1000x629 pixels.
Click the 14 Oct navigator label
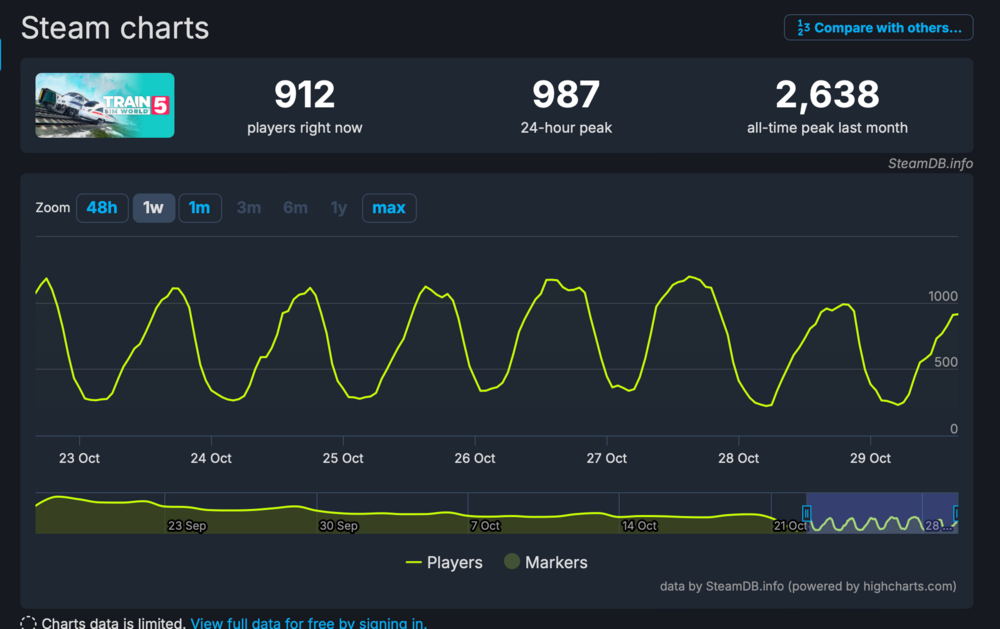pyautogui.click(x=639, y=526)
